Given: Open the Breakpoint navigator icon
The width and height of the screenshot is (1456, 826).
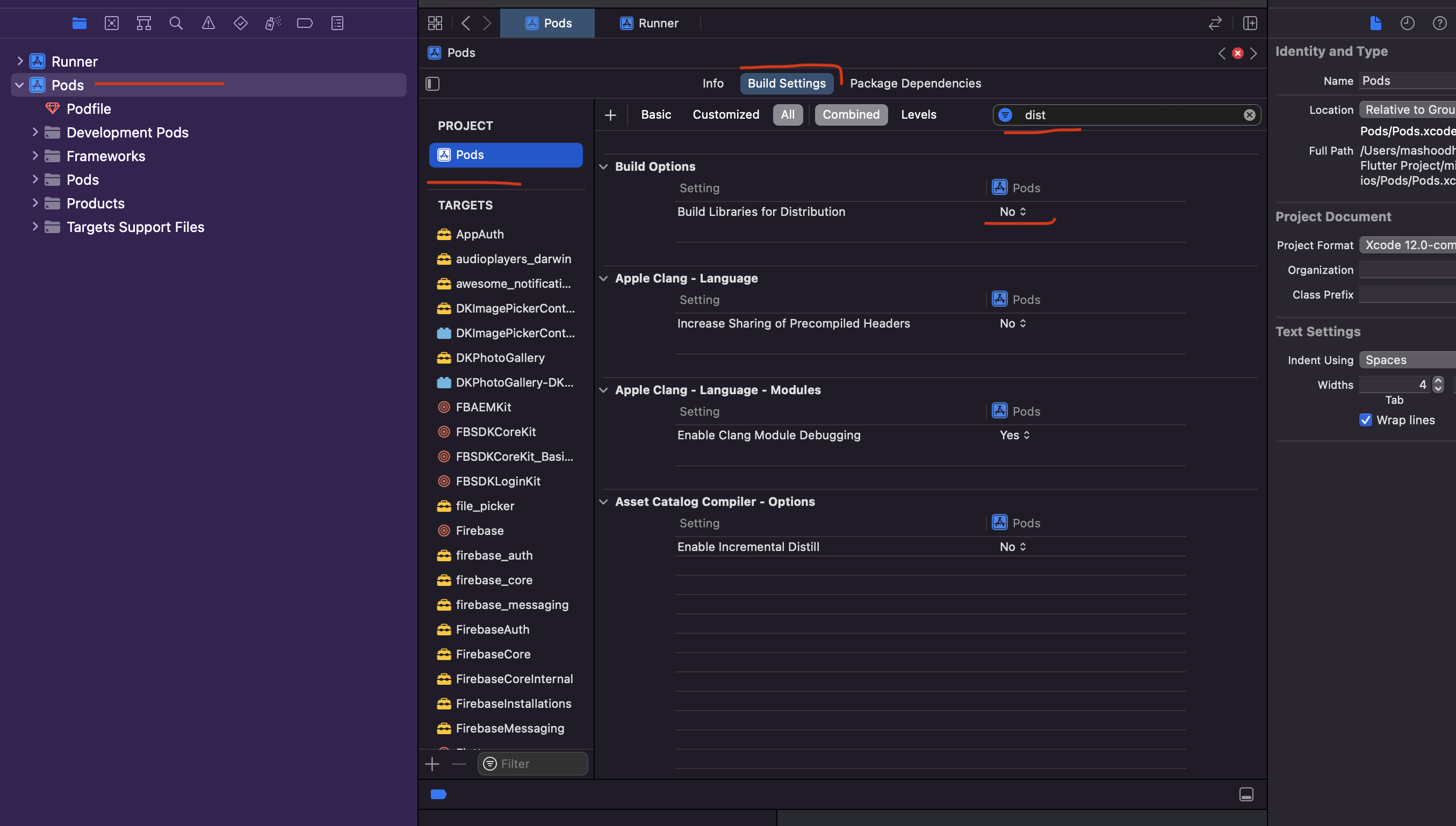Looking at the screenshot, I should click(x=305, y=23).
